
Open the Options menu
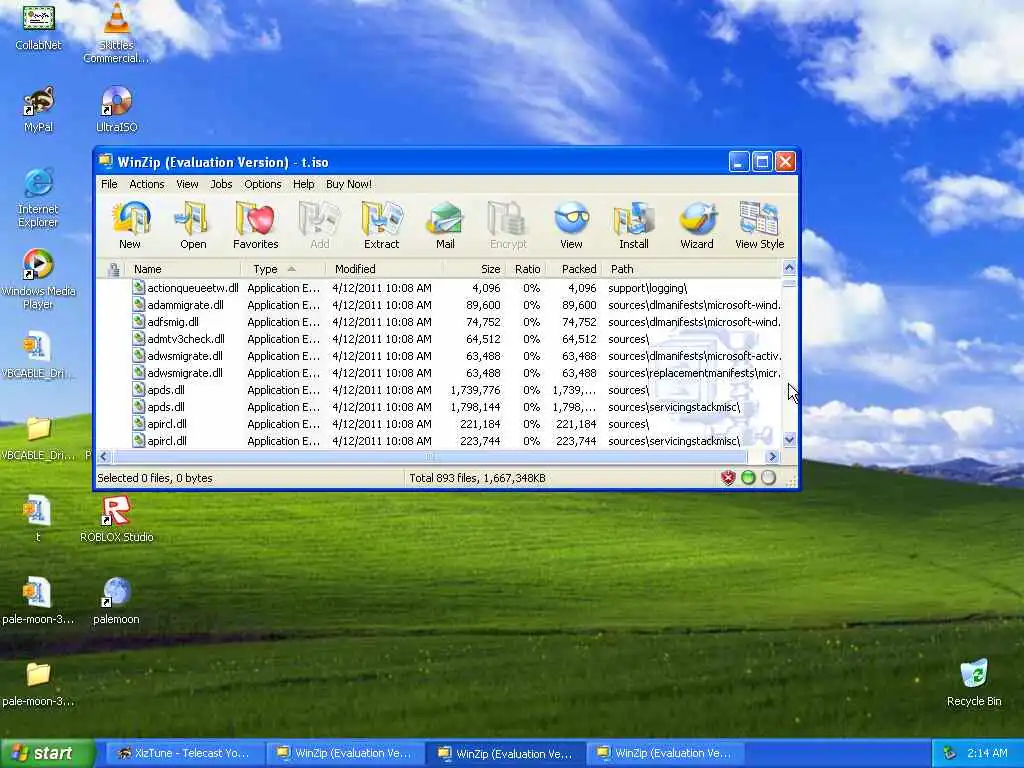pos(263,184)
